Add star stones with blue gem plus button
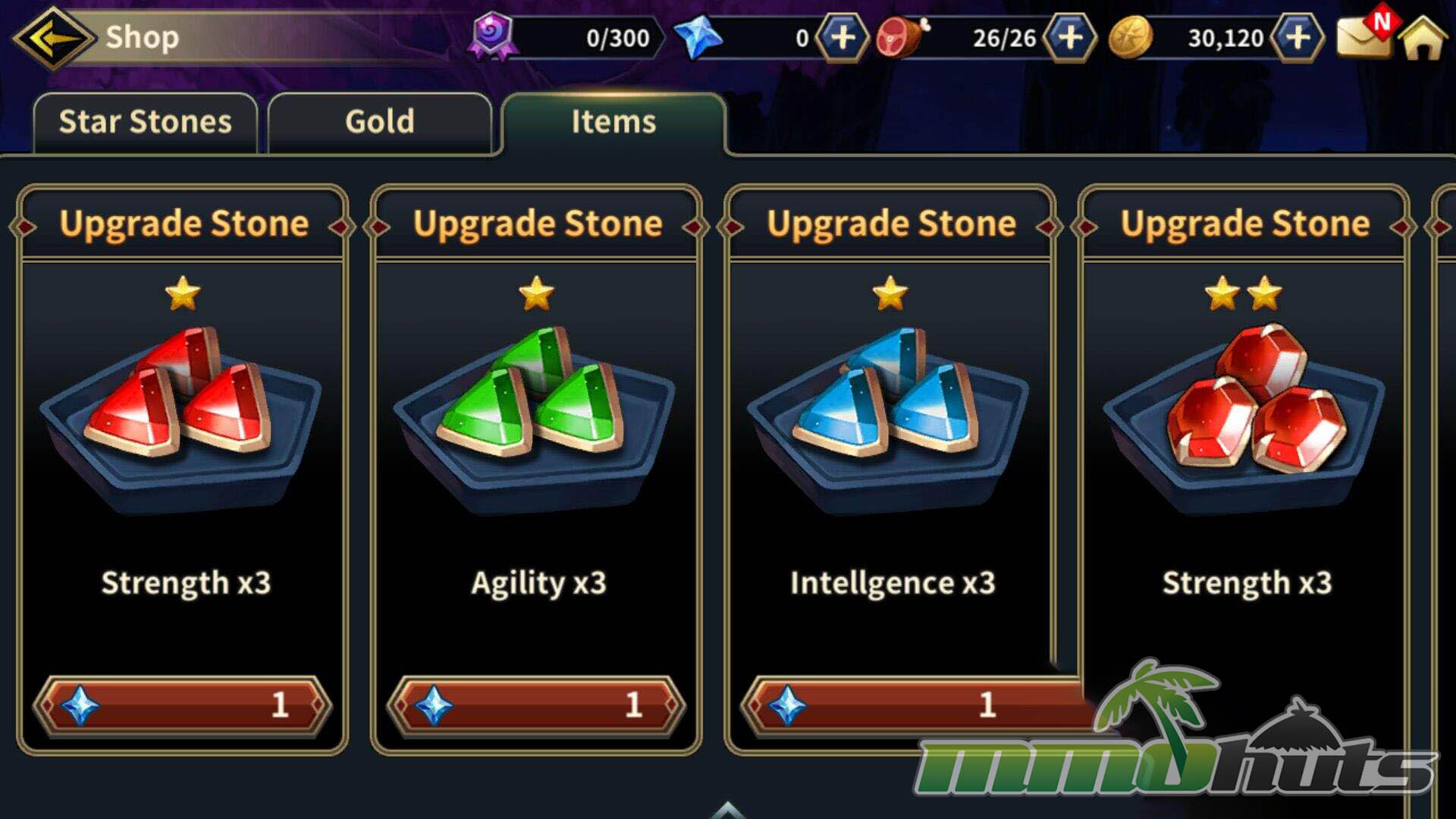The image size is (1456, 819). tap(842, 37)
